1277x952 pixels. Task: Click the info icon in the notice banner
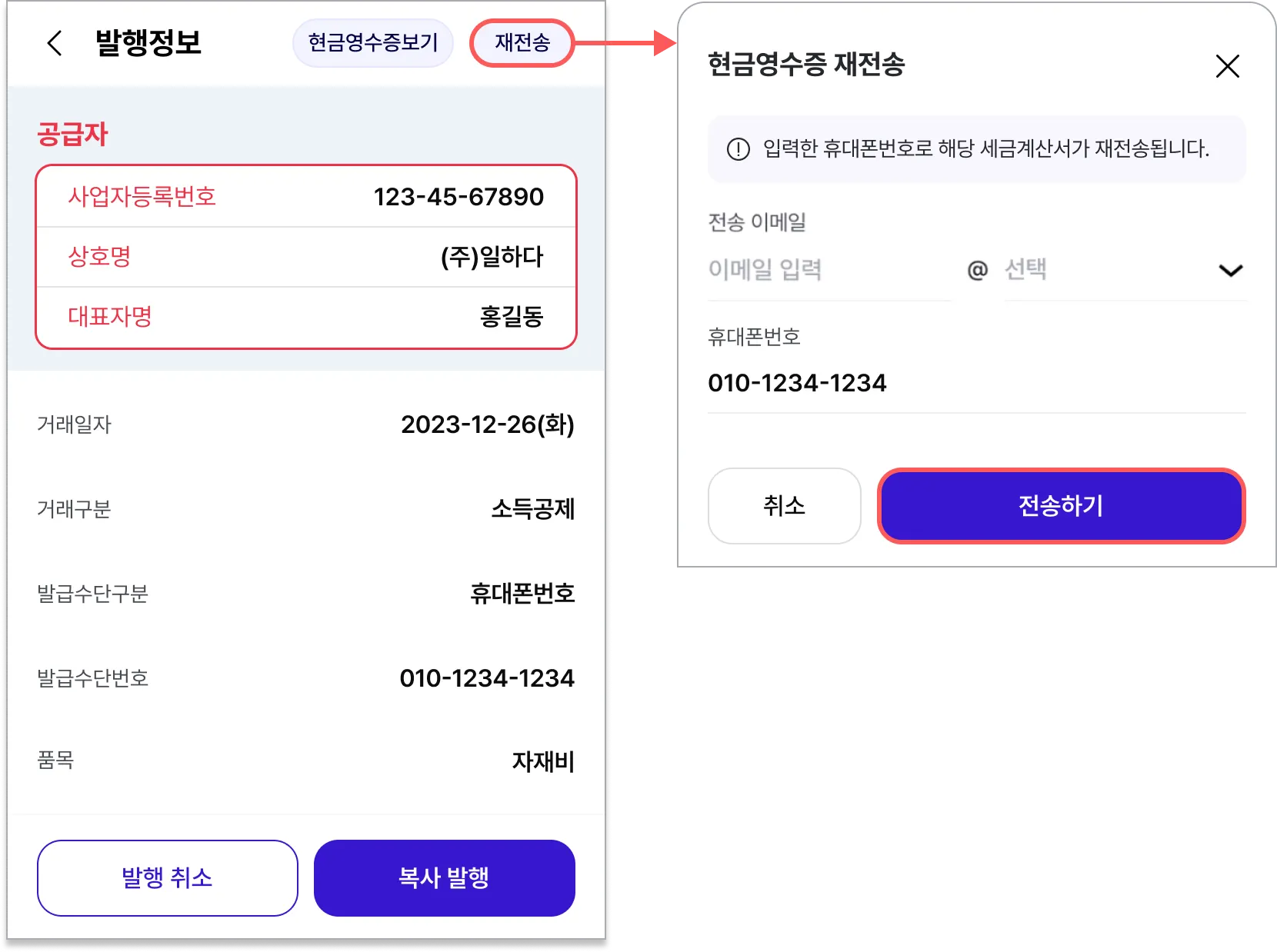pyautogui.click(x=738, y=149)
